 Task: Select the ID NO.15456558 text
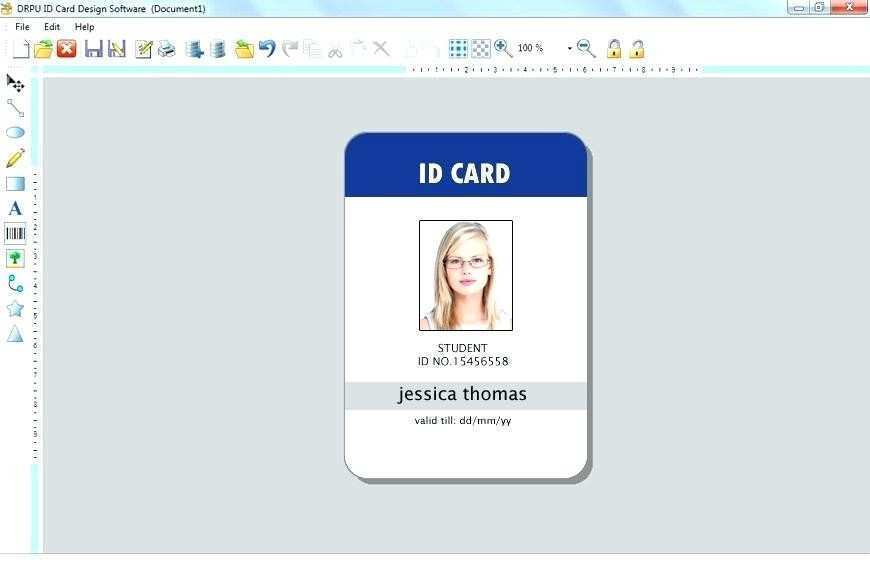pos(463,362)
